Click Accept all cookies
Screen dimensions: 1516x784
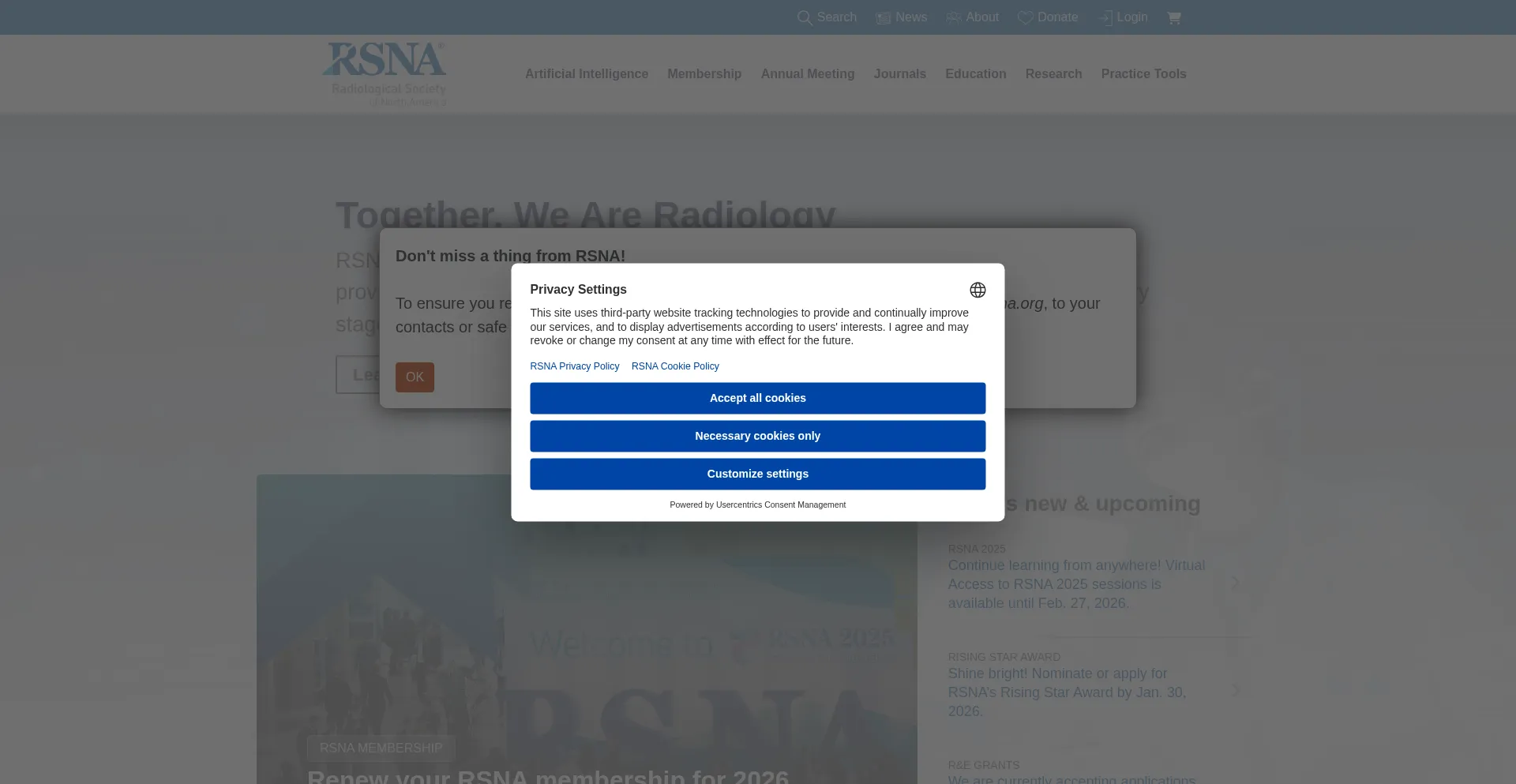pos(757,398)
